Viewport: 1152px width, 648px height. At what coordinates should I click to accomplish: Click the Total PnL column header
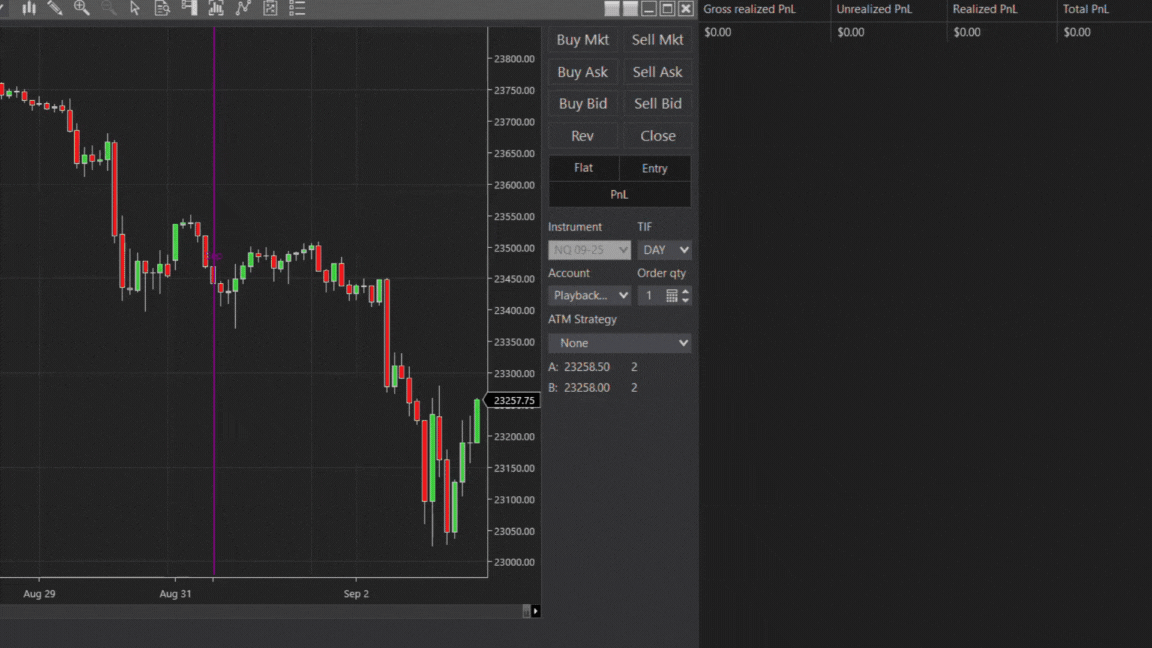[x=1086, y=9]
